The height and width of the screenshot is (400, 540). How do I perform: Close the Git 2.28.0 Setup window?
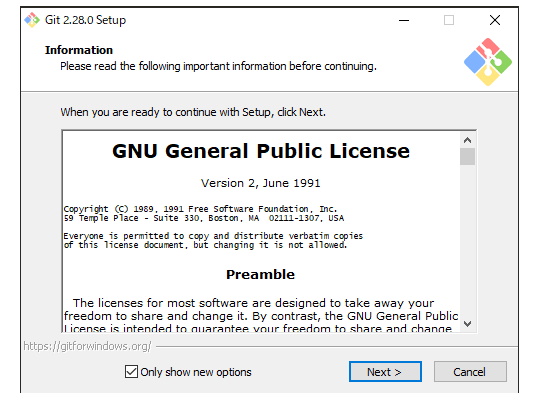tap(495, 20)
